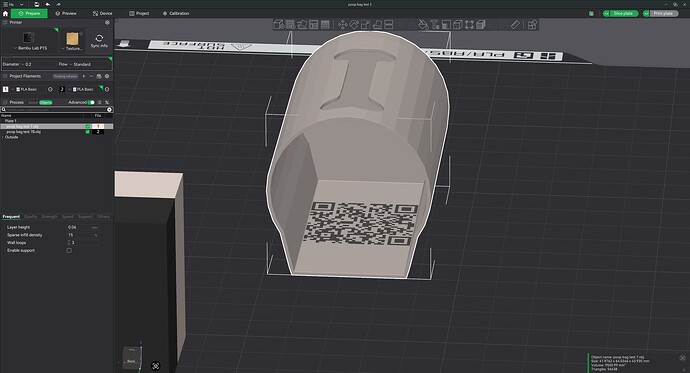Click the filament 1 color swatch
690x373 pixels.
pyautogui.click(x=5, y=89)
